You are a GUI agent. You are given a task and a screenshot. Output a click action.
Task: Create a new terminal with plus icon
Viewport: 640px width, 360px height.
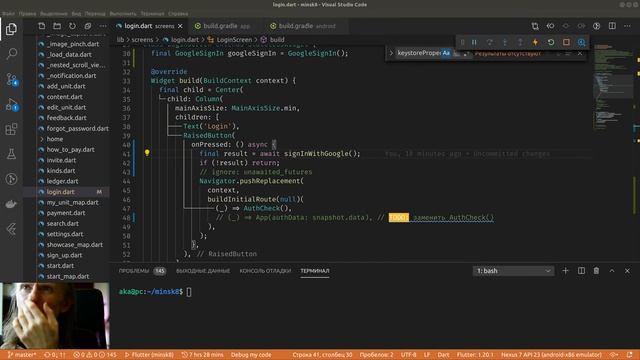(565, 271)
